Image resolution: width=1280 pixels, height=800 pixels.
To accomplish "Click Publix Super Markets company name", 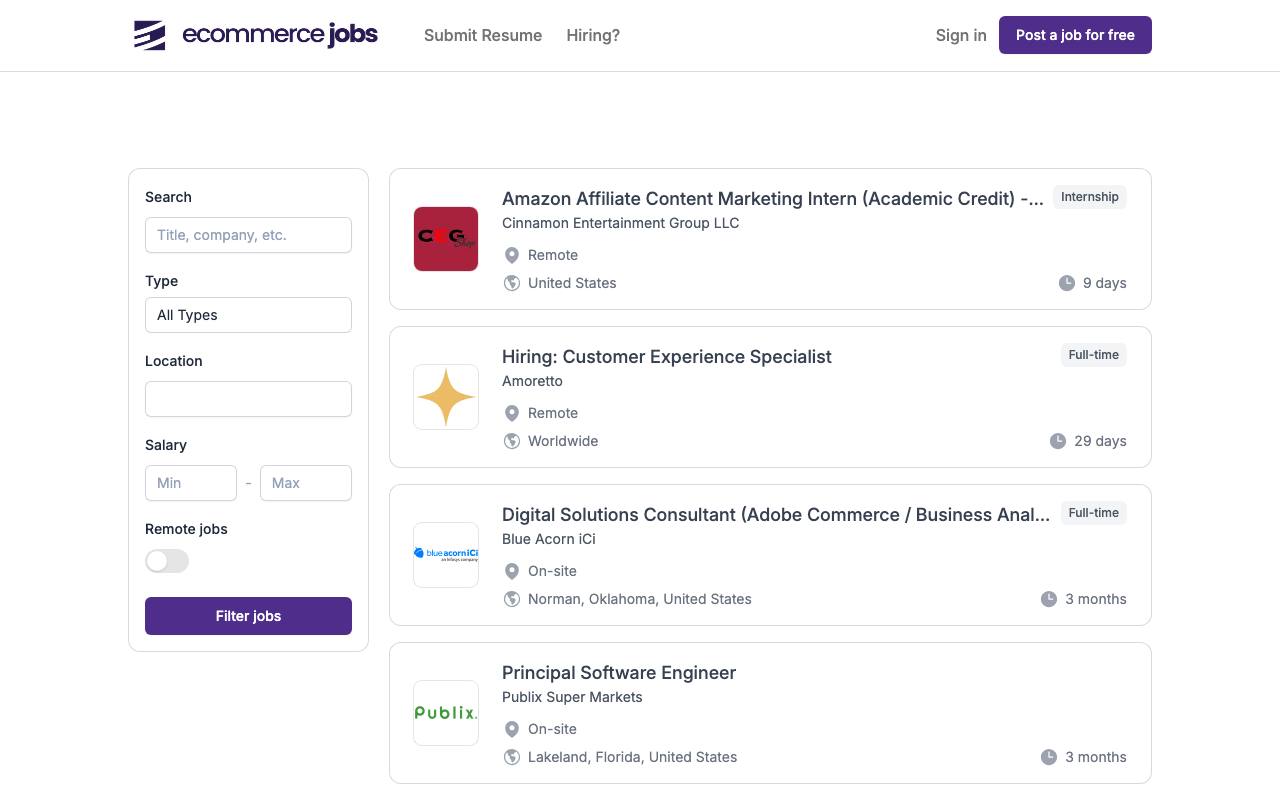I will point(572,697).
